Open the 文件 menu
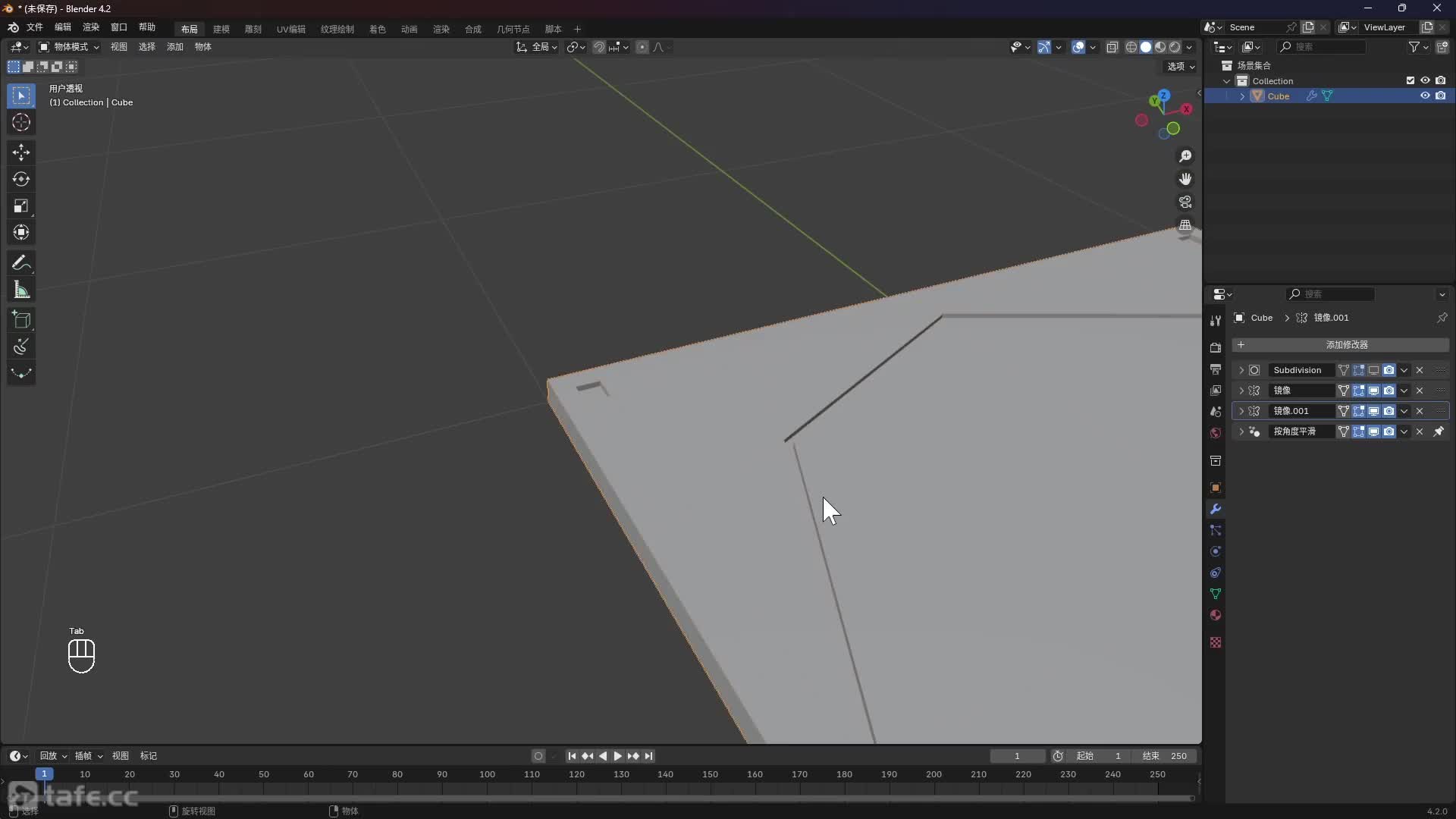1456x819 pixels. [35, 27]
